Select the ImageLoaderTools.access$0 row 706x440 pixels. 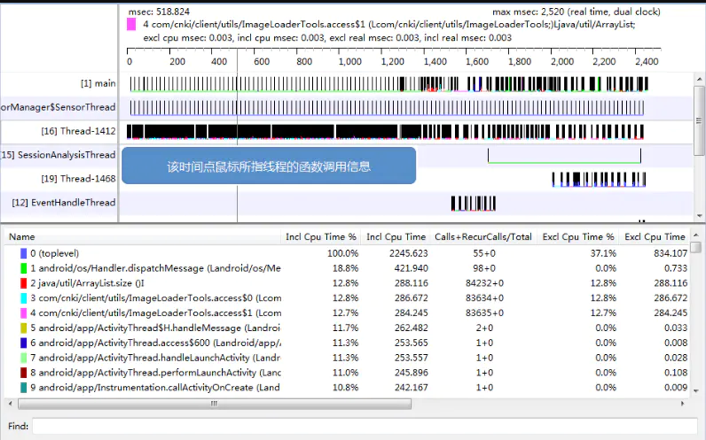(x=347, y=298)
